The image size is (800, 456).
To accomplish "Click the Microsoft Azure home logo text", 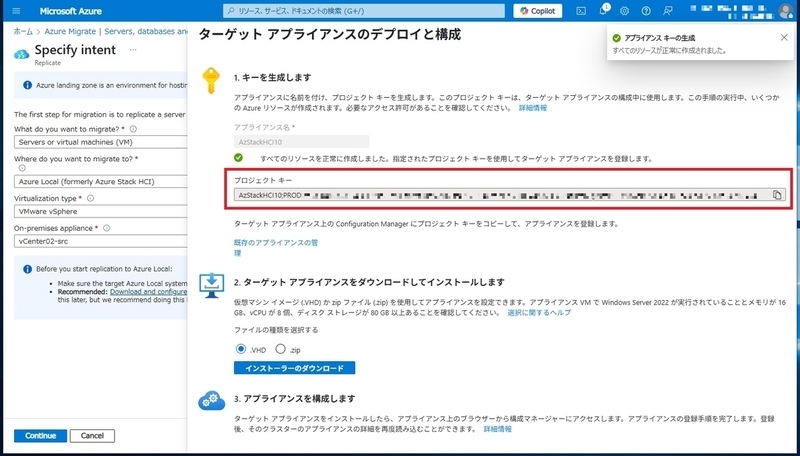I will click(x=70, y=11).
